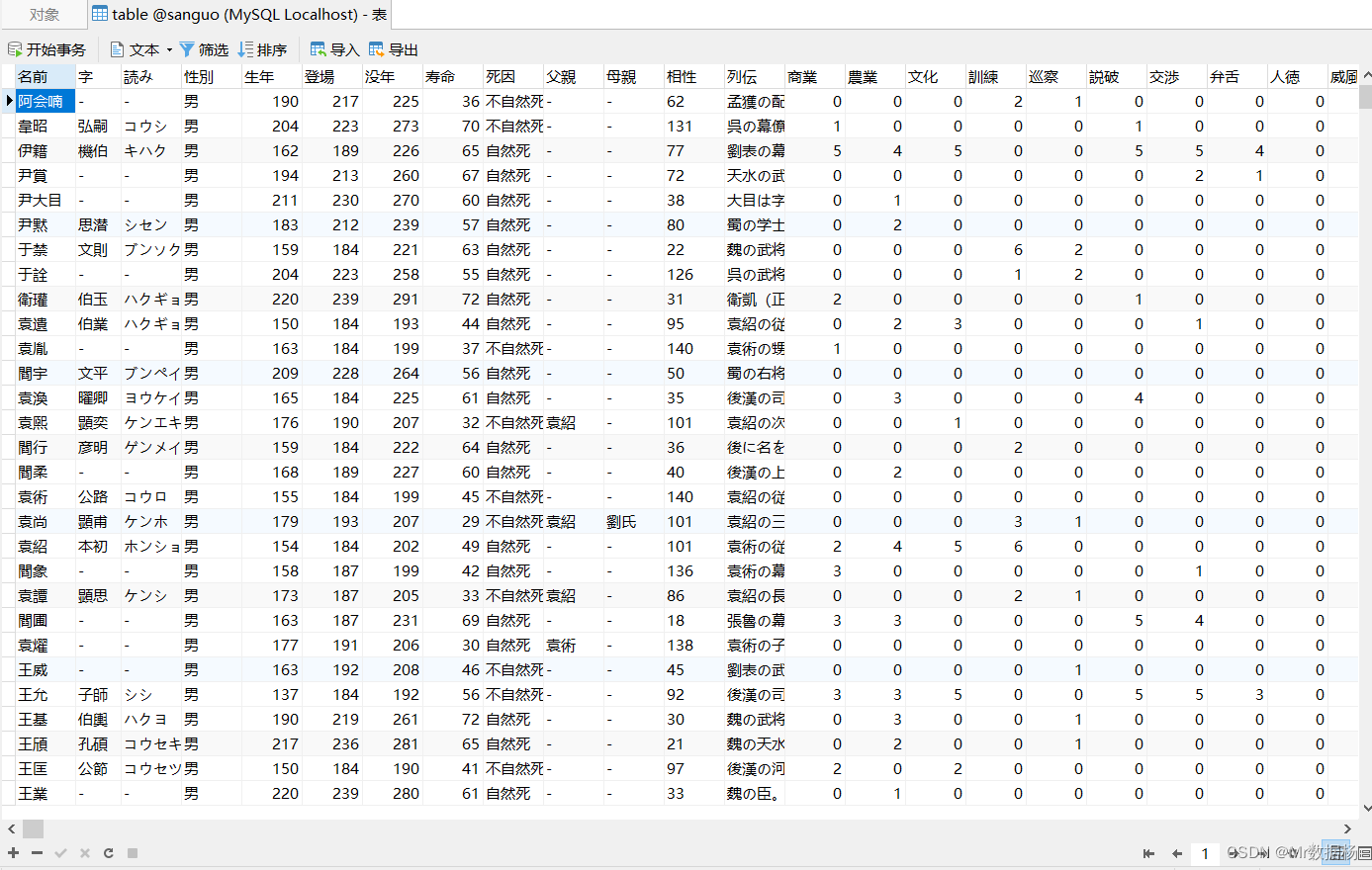Viewport: 1372px width, 870px height.
Task: Click the 开始事务 (begin transaction) button
Action: click(x=46, y=49)
